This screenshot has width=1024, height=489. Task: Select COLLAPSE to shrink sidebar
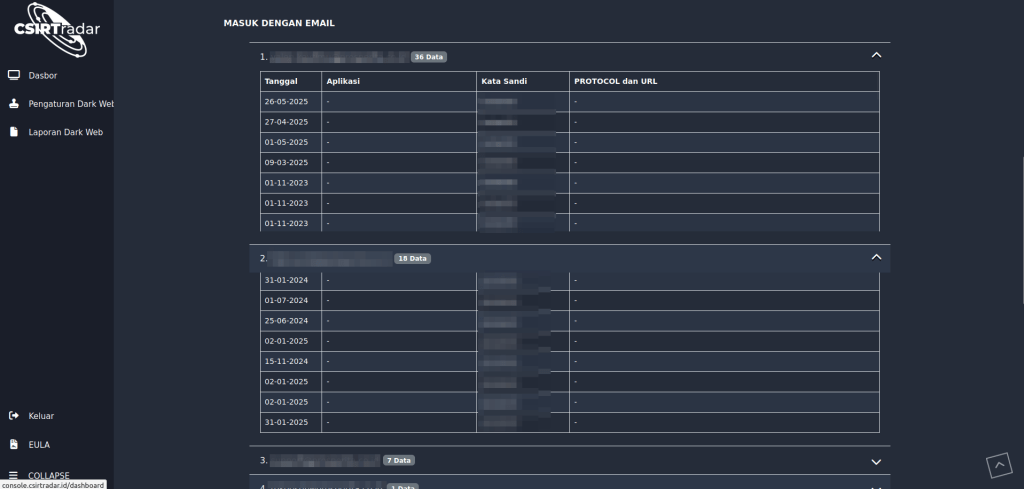pyautogui.click(x=48, y=476)
